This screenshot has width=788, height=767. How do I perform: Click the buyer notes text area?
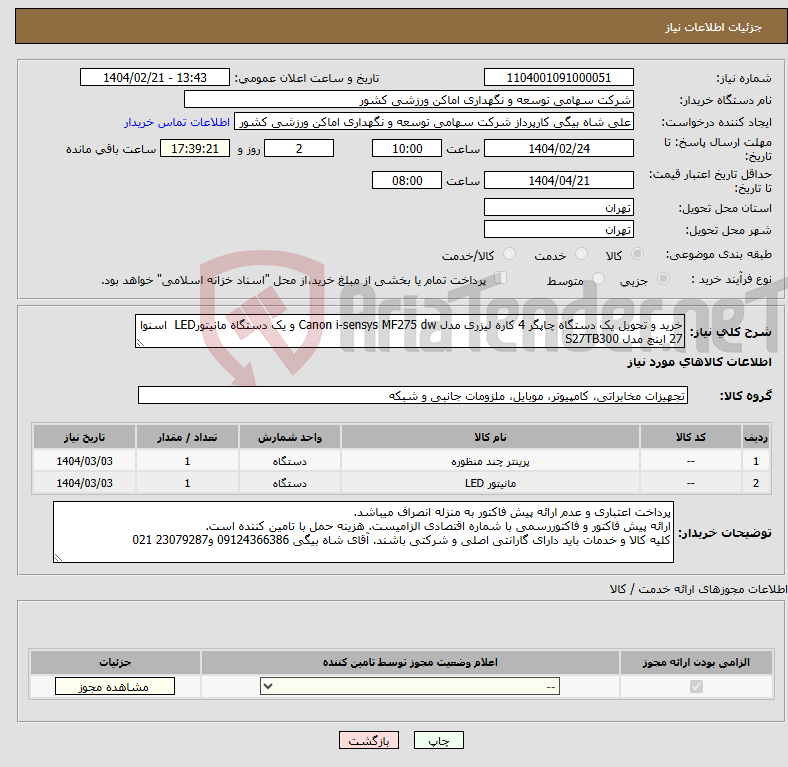click(363, 532)
